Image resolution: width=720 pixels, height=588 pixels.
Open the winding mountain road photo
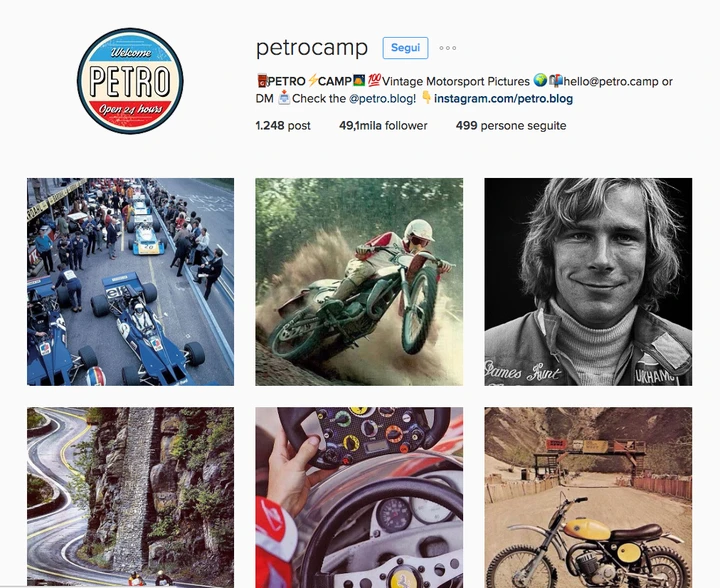coord(130,498)
